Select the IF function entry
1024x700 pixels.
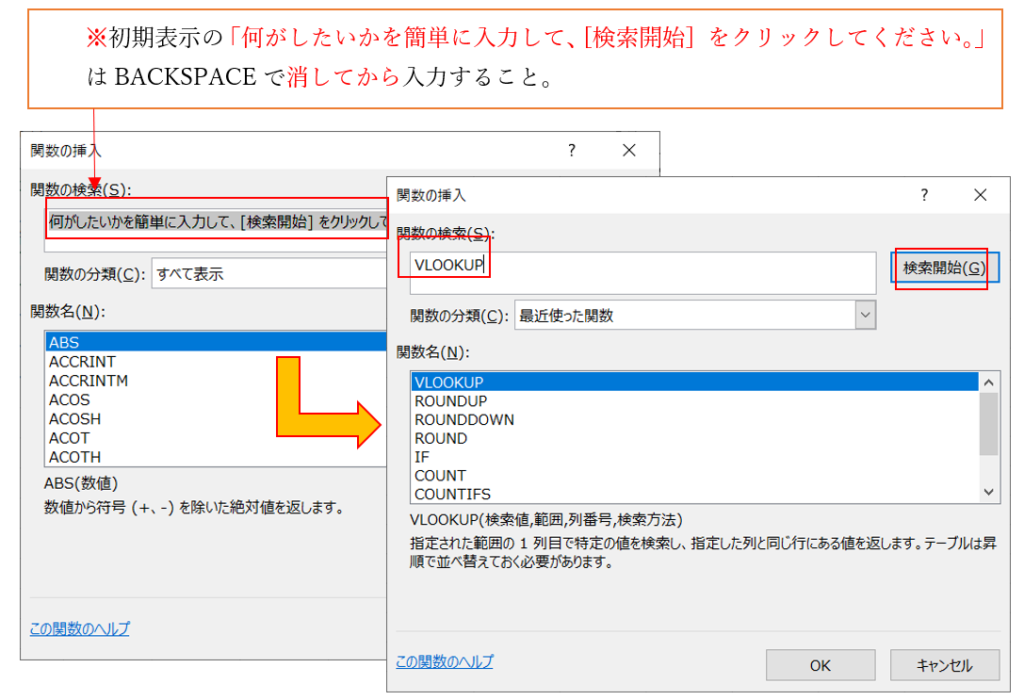[x=422, y=457]
